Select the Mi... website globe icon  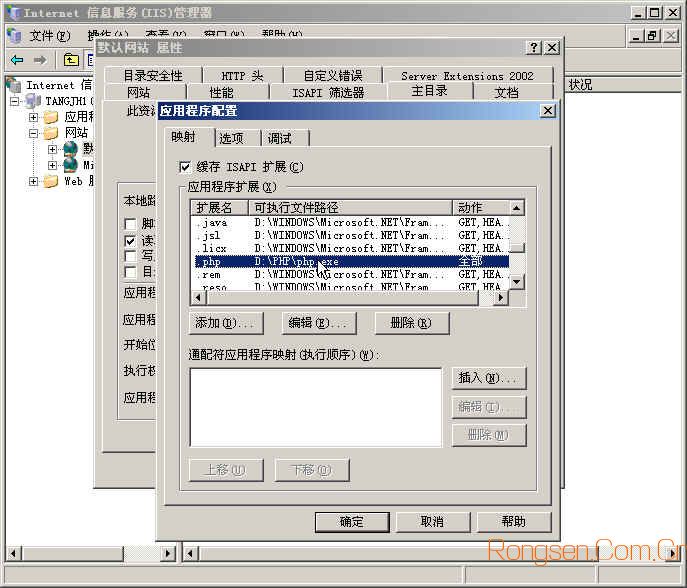point(71,165)
